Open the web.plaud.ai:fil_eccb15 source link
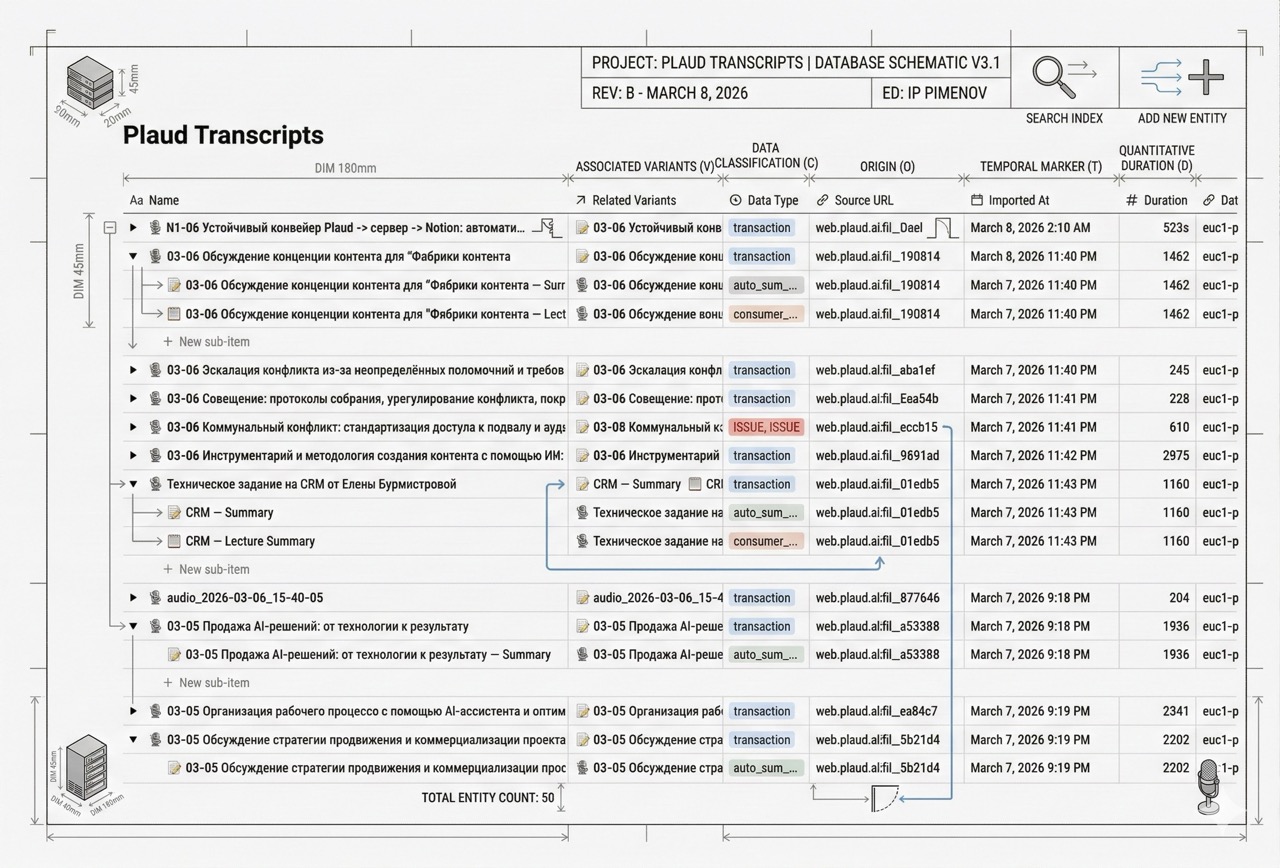 (x=876, y=427)
